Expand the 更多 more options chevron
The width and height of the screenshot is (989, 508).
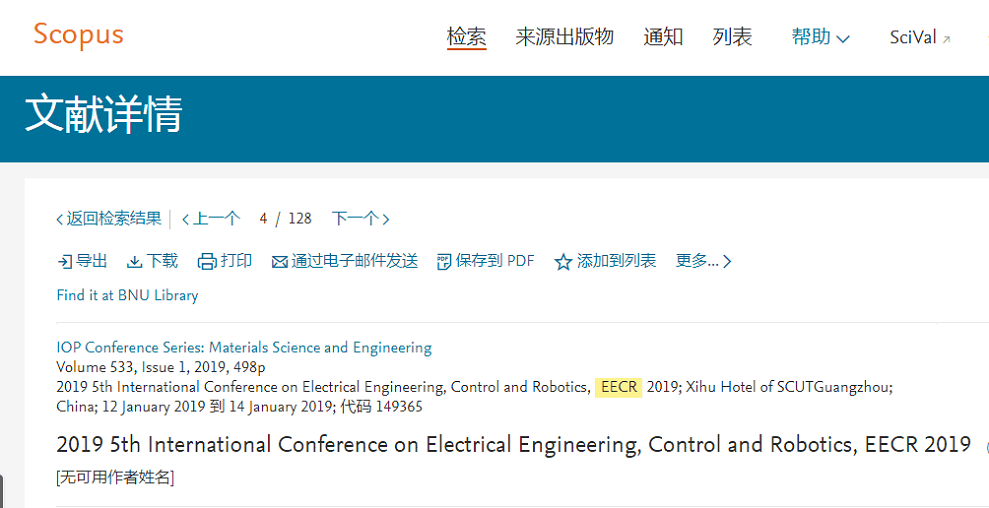click(x=727, y=261)
